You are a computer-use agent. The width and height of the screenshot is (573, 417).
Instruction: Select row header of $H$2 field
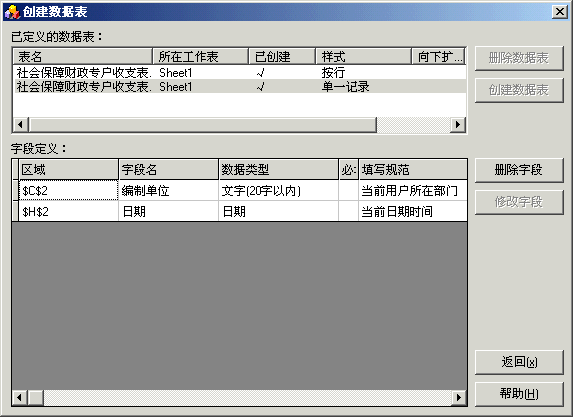click(15, 211)
